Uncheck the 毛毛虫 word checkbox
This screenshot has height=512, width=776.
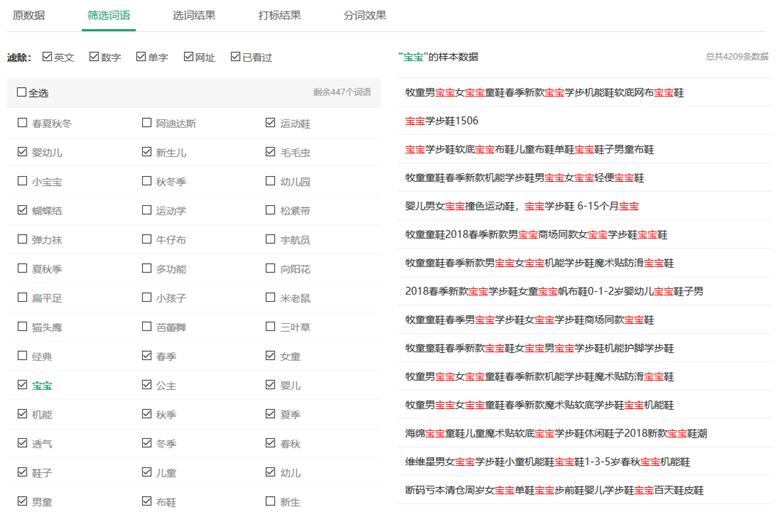(x=270, y=151)
